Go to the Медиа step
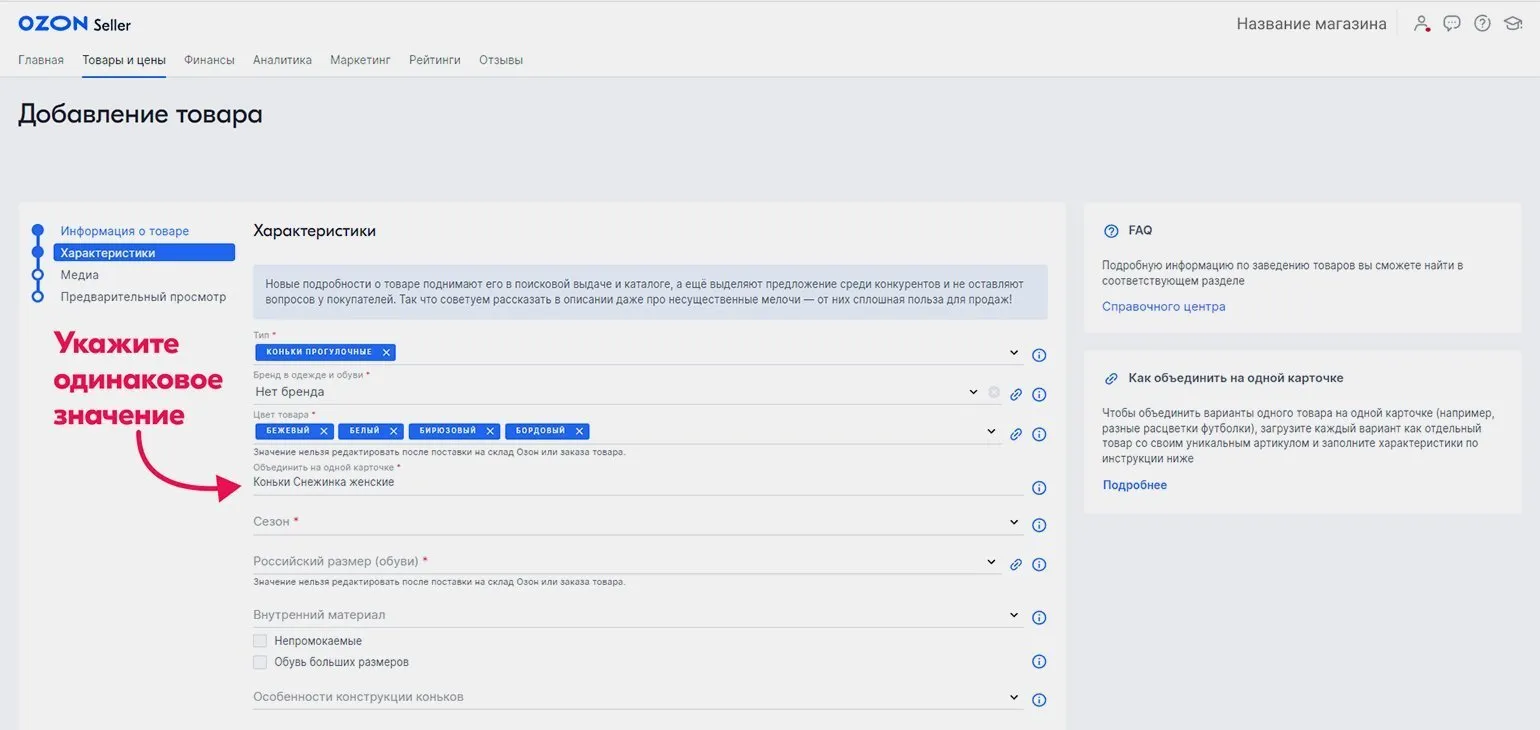The width and height of the screenshot is (1540, 730). click(79, 275)
